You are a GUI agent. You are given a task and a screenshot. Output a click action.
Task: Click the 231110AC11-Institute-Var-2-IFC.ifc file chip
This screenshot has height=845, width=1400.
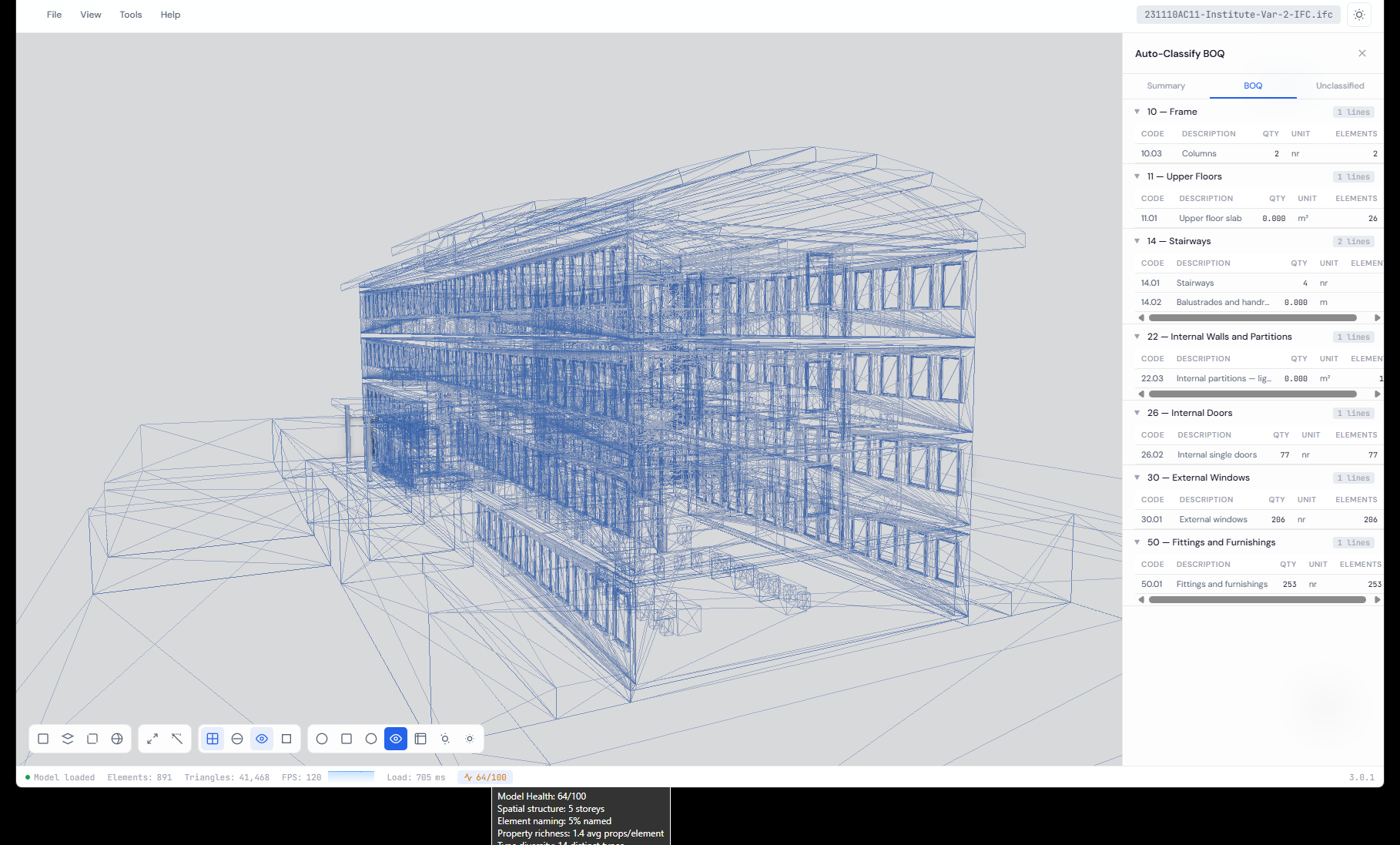click(x=1238, y=15)
